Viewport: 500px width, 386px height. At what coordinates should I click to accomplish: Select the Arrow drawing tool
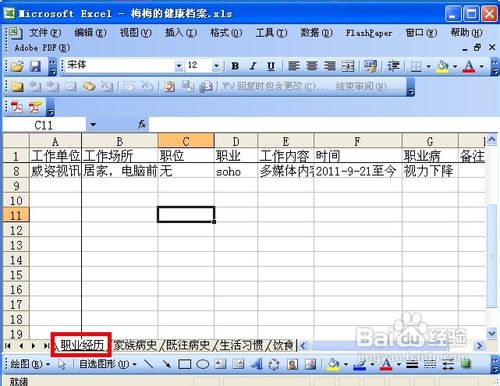click(x=166, y=364)
